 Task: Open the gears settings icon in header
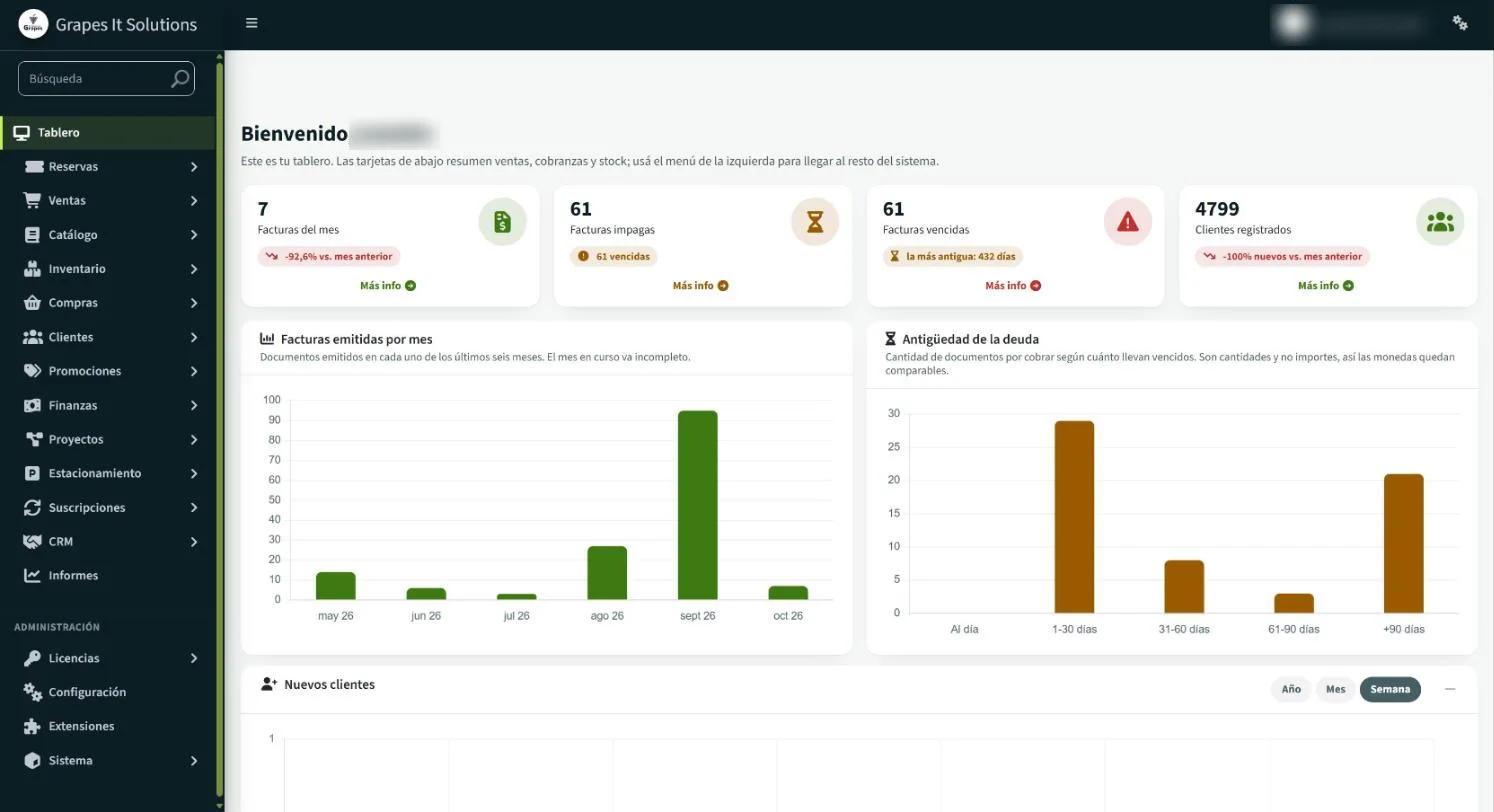point(1460,23)
